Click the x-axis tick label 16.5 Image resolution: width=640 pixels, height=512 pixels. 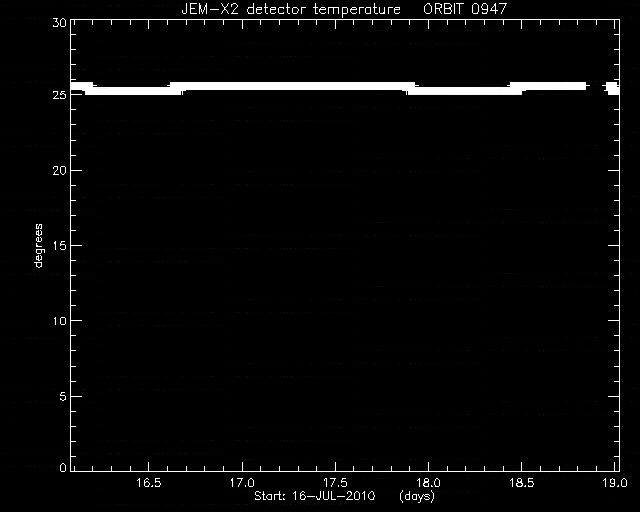[x=149, y=483]
